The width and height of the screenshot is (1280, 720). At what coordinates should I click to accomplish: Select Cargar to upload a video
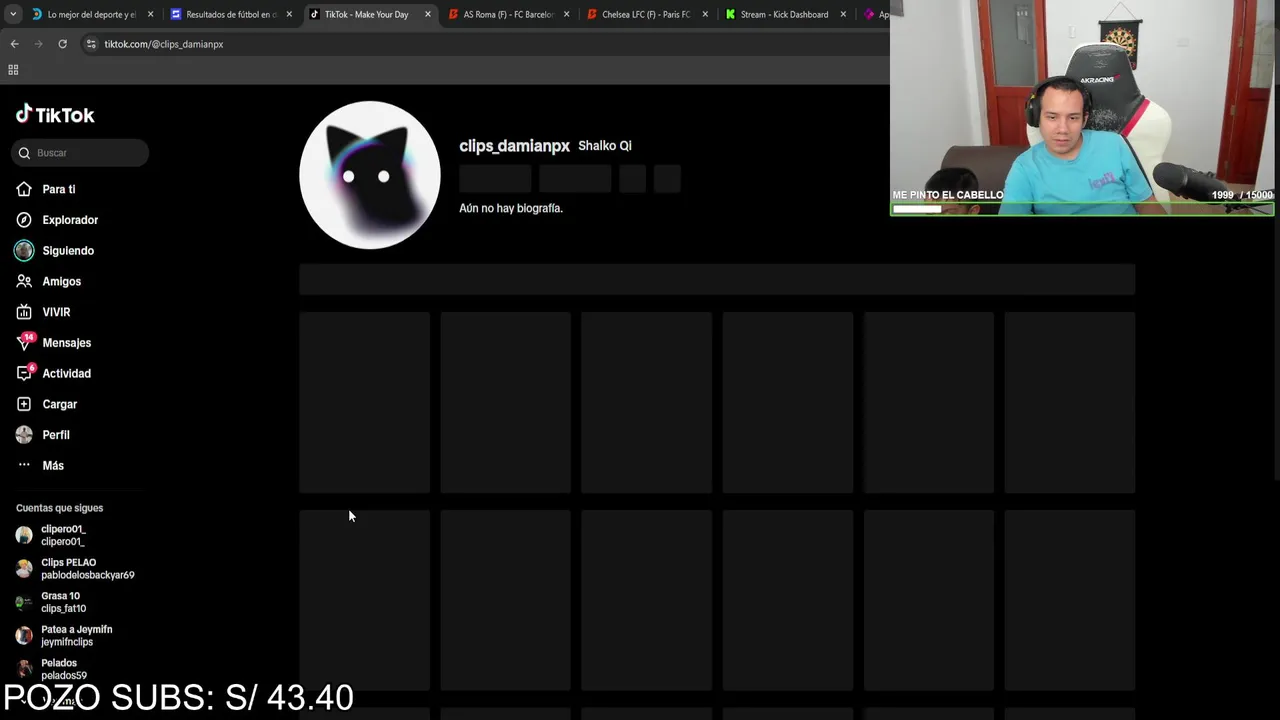coord(59,404)
